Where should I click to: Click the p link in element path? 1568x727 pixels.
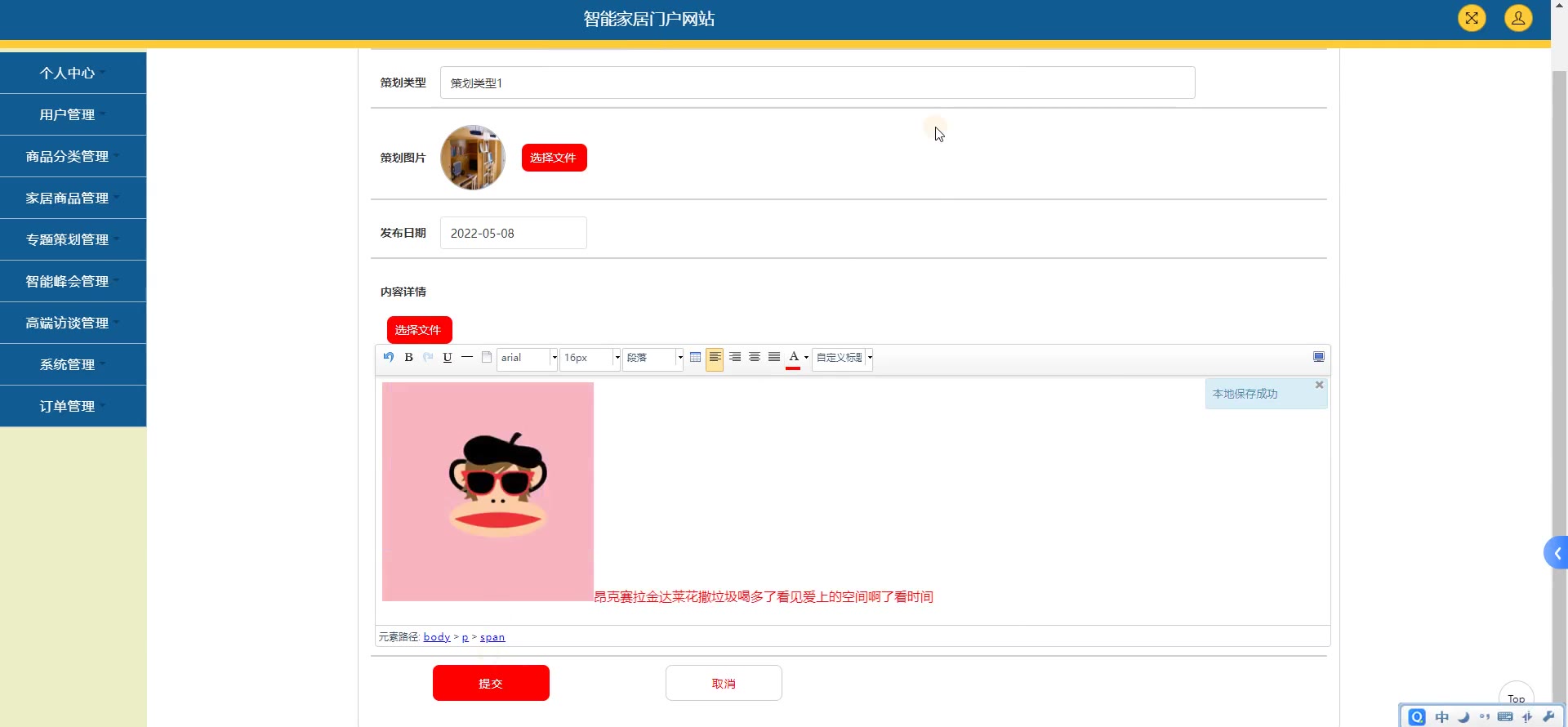pos(465,637)
